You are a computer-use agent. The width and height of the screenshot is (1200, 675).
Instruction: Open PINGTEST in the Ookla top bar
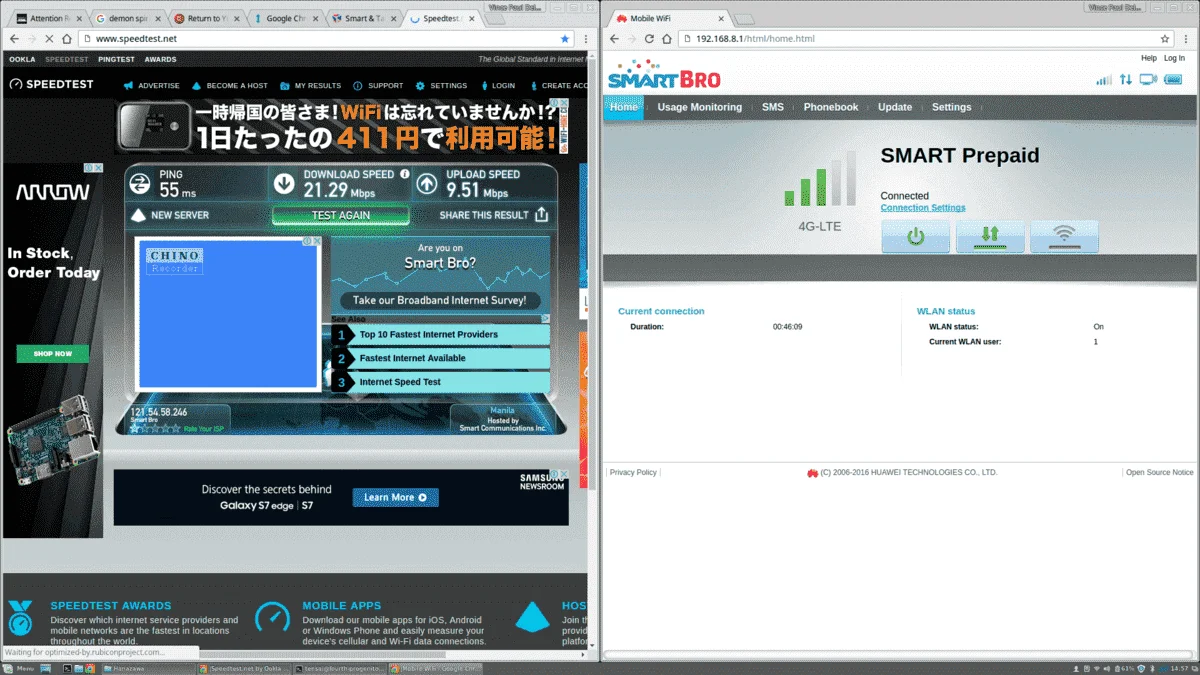coord(117,59)
